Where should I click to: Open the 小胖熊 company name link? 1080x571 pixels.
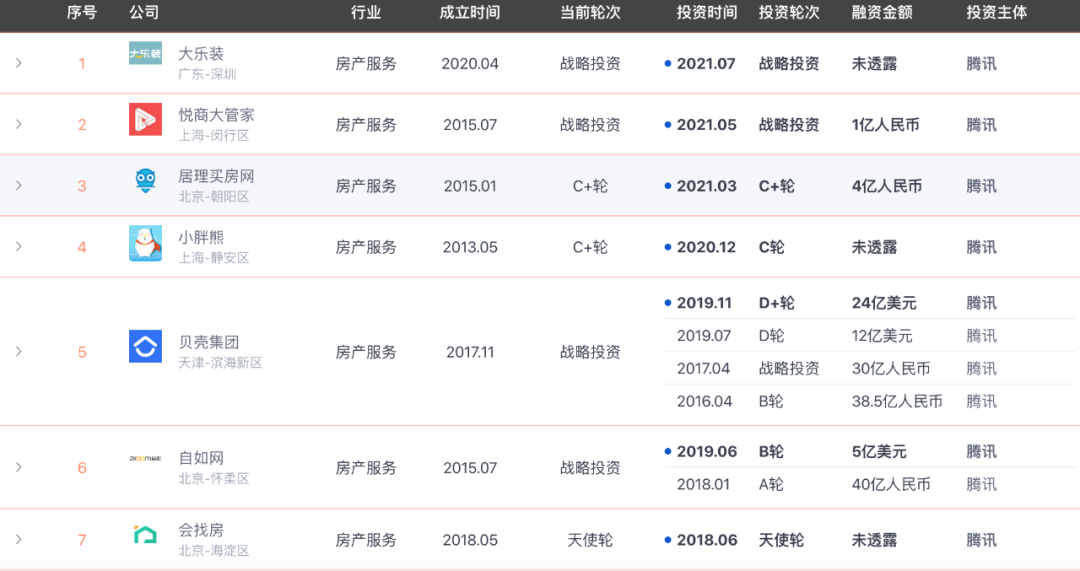coord(201,238)
